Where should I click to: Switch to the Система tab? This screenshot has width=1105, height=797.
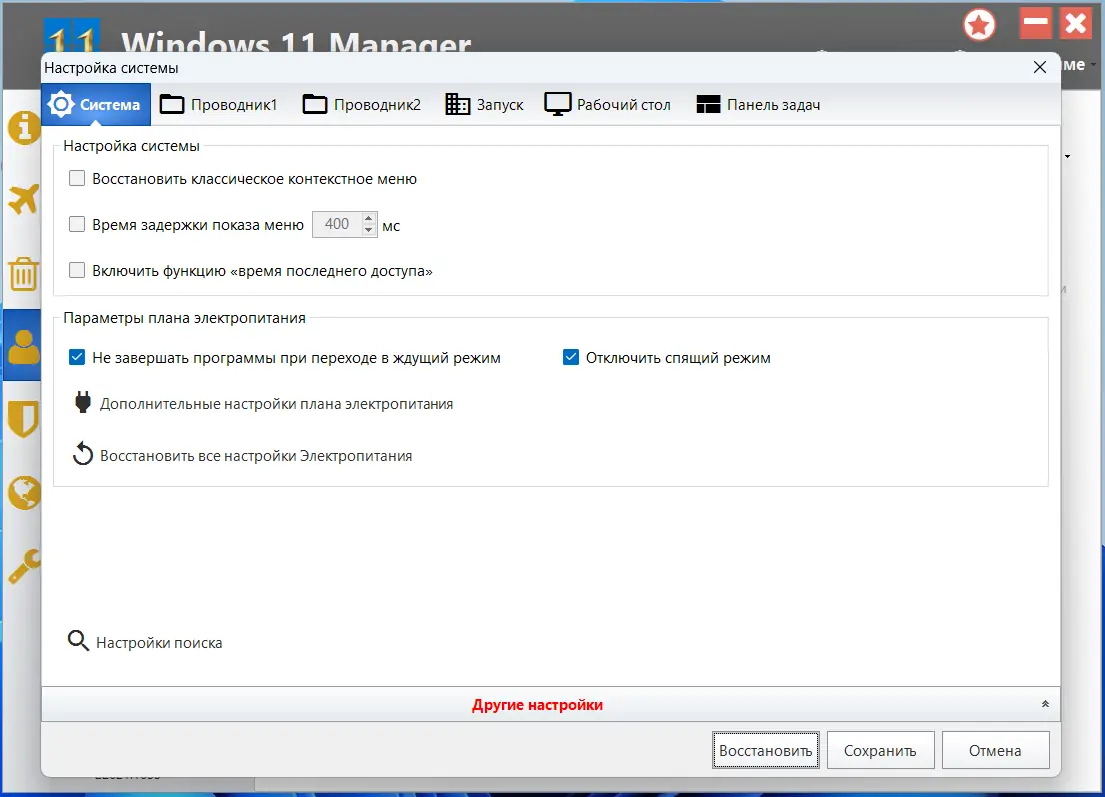[96, 104]
